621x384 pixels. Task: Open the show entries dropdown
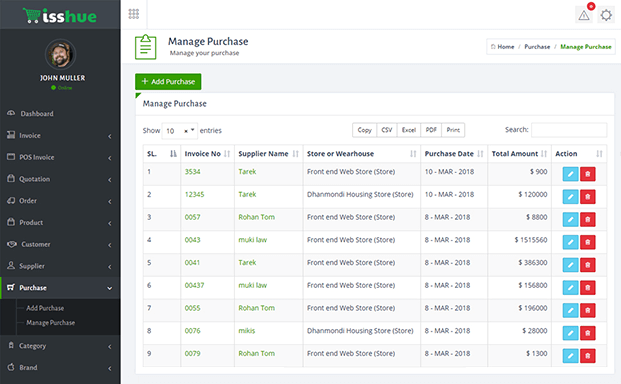click(180, 131)
